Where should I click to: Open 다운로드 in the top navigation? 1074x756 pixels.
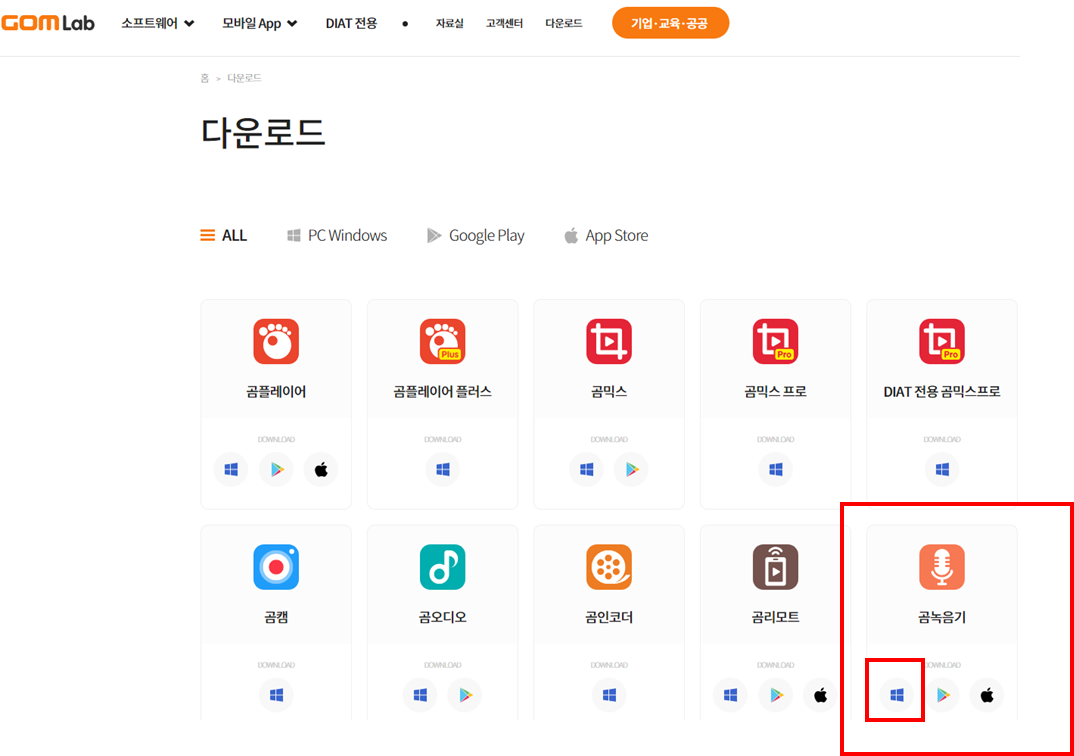(564, 23)
